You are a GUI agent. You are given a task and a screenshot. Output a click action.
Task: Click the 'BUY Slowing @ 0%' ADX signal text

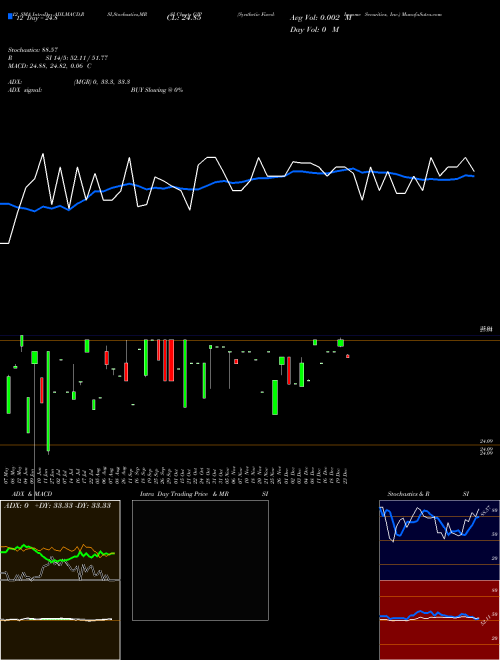pos(157,90)
